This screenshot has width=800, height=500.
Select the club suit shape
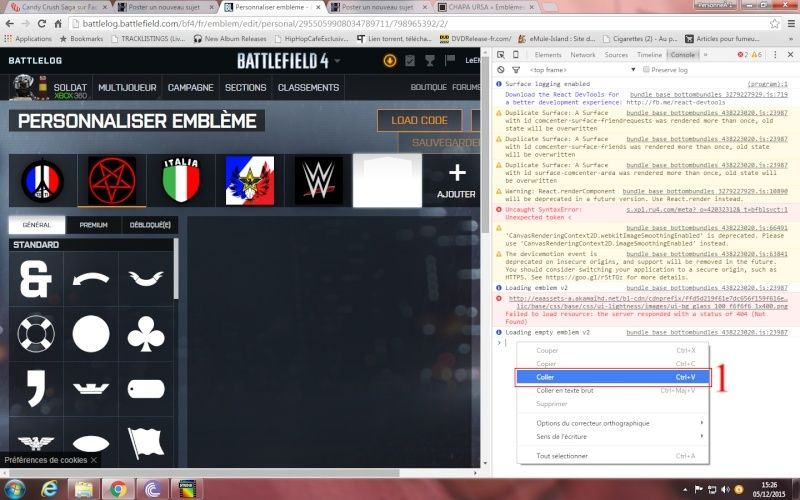coord(146,334)
